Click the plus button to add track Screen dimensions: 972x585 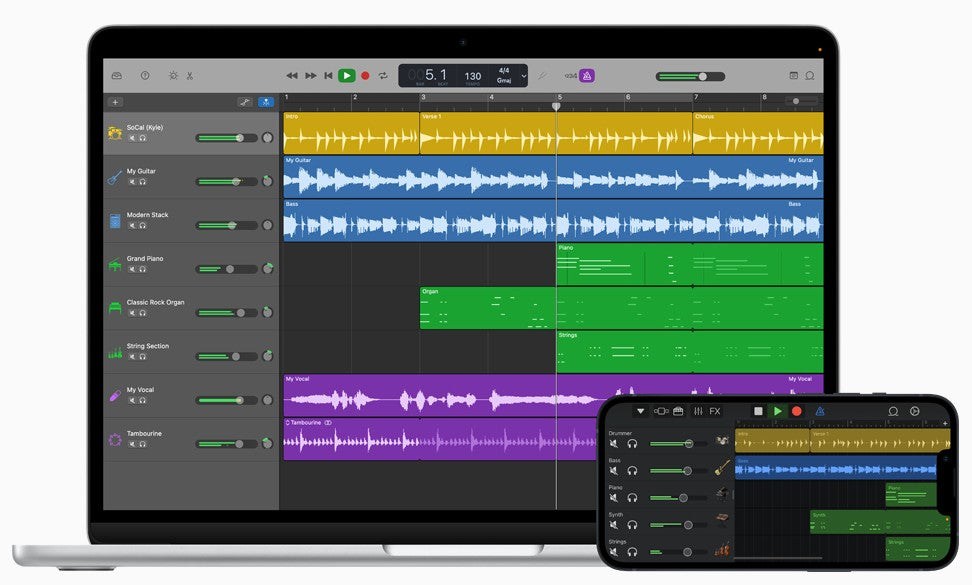[115, 102]
